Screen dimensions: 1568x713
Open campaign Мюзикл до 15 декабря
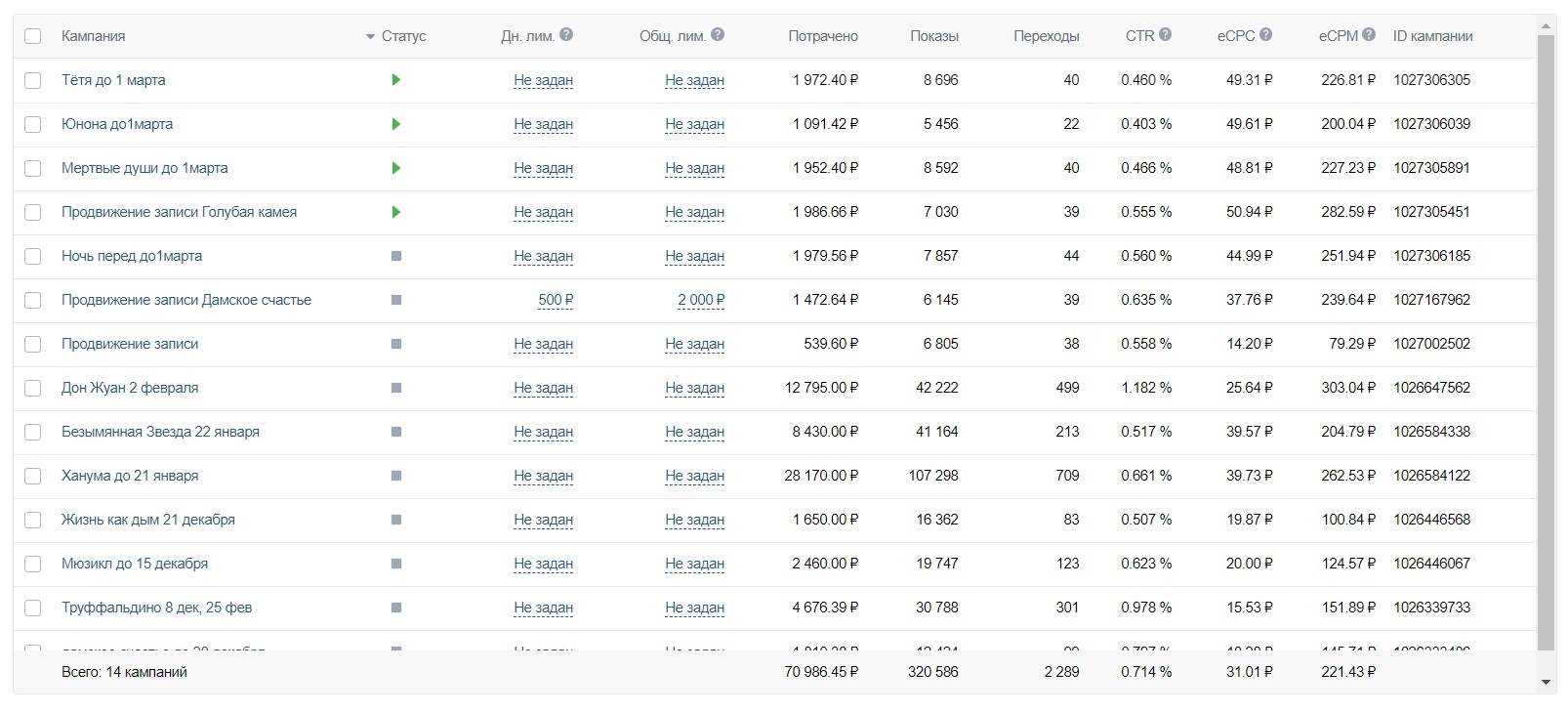click(x=135, y=564)
